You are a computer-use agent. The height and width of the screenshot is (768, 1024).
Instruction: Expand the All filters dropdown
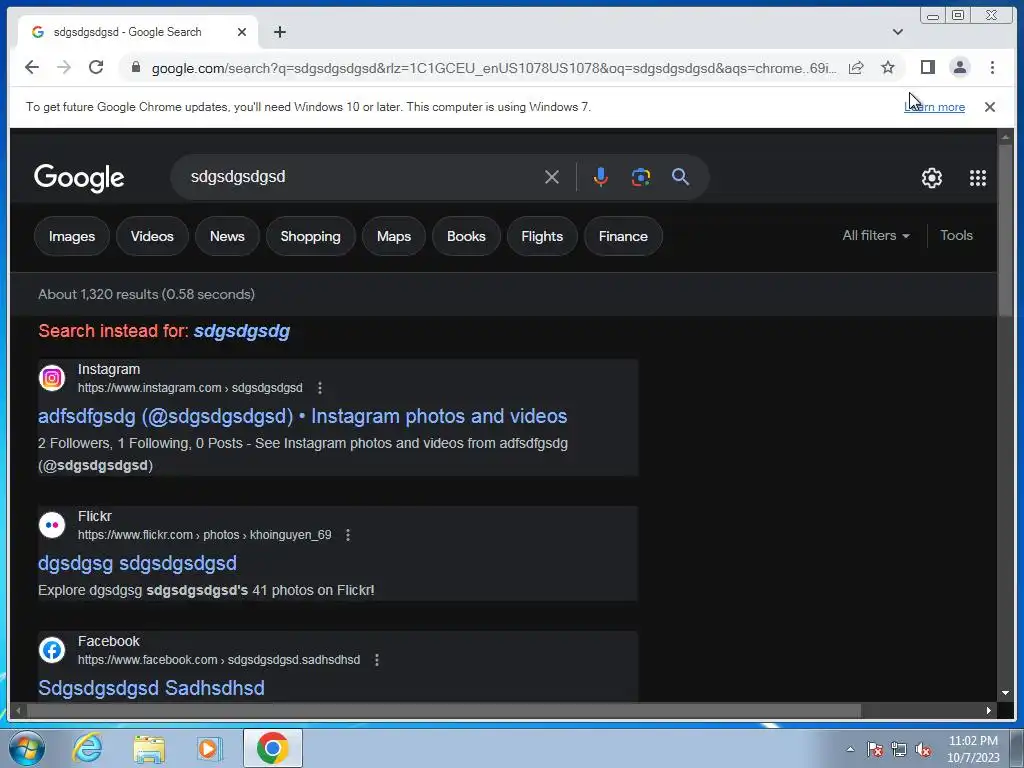876,236
